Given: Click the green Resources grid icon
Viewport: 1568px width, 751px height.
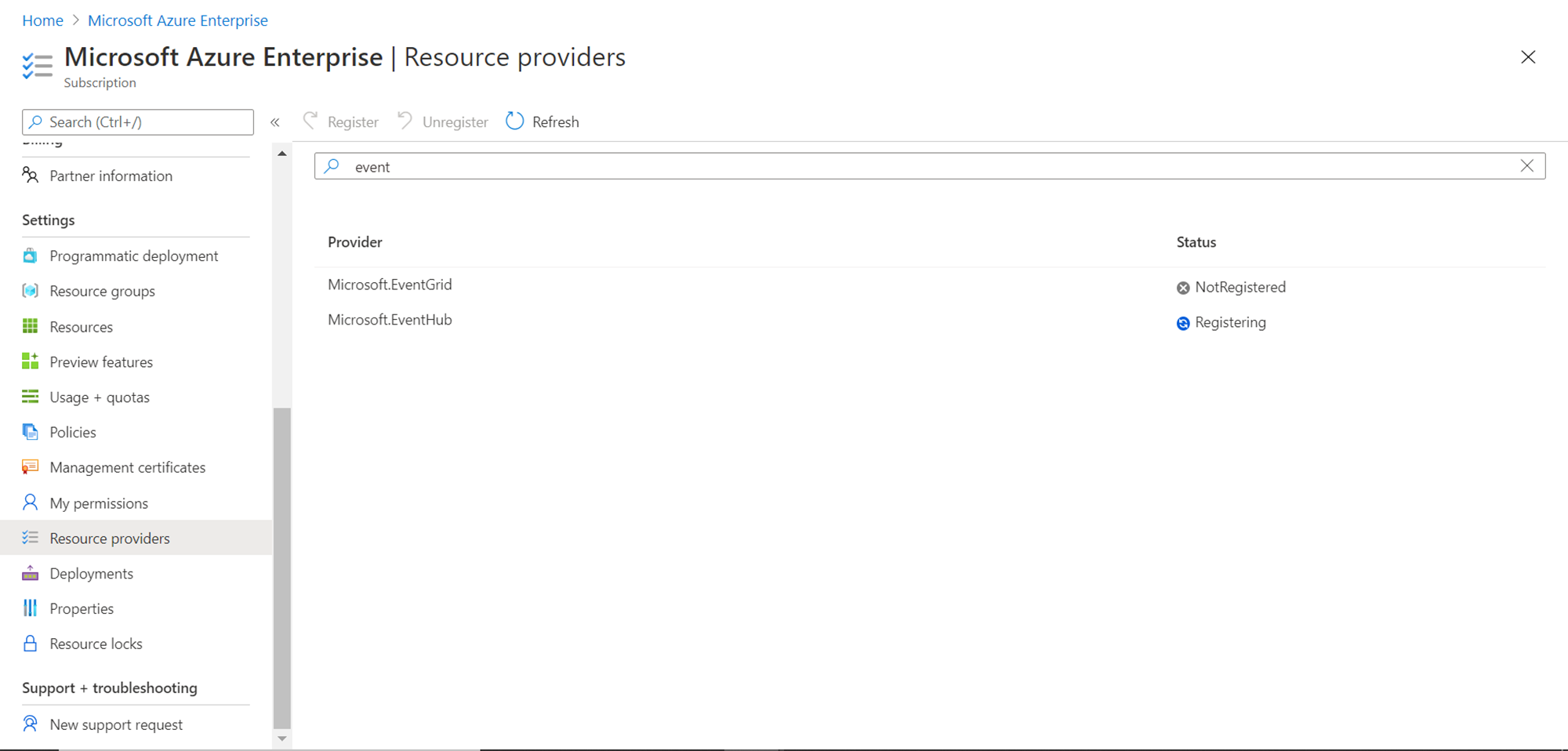Looking at the screenshot, I should point(30,326).
